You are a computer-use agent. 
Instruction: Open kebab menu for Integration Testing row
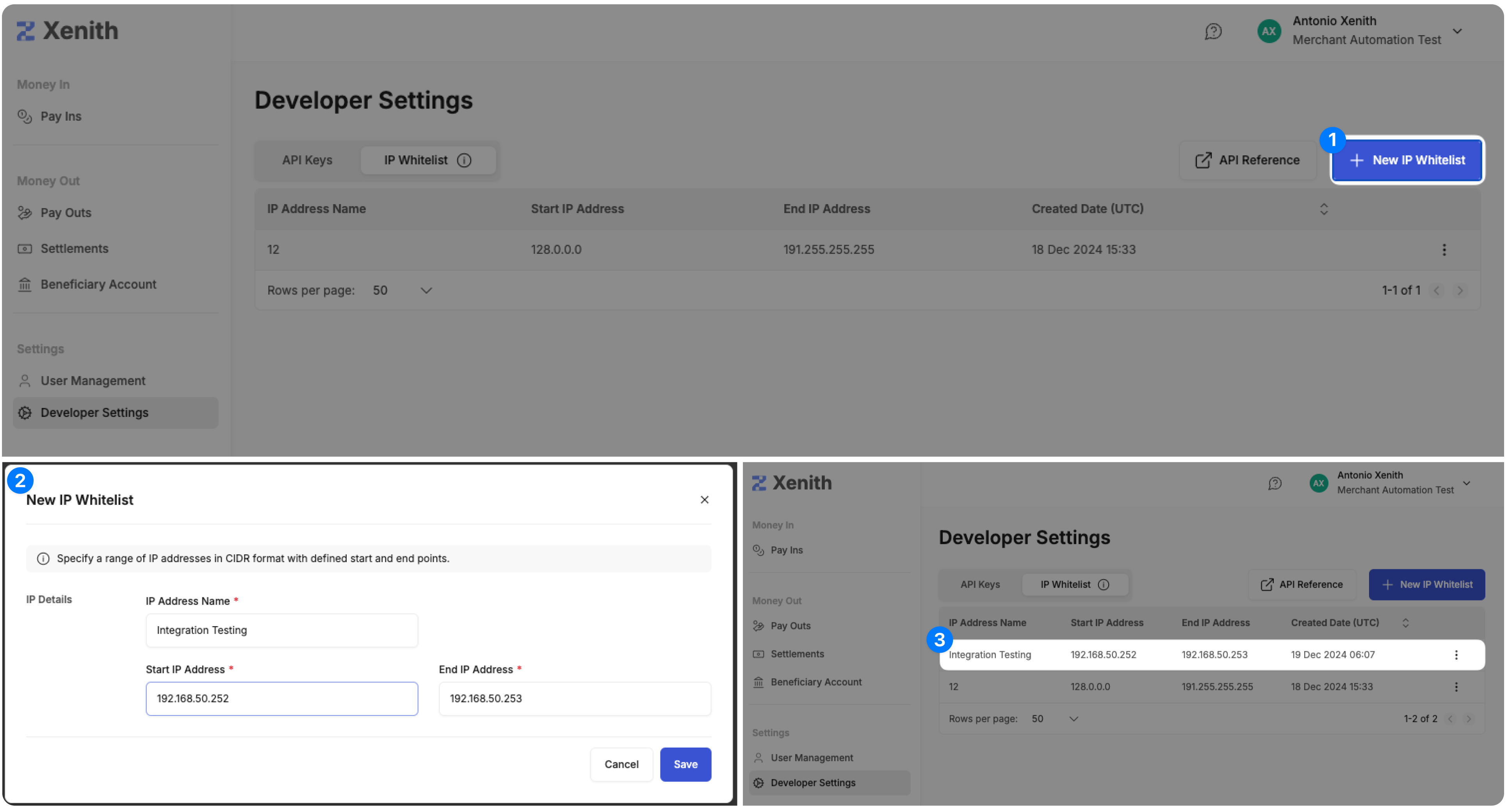click(x=1456, y=655)
